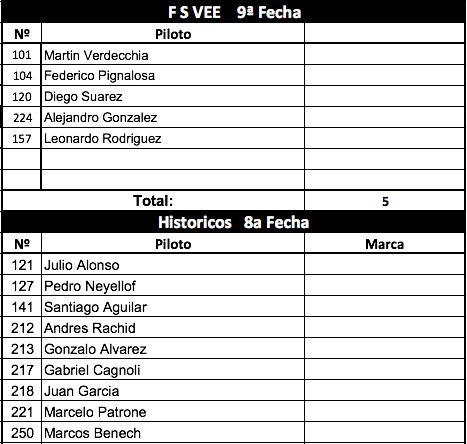Select the Julio Alonso cell
The height and width of the screenshot is (444, 467).
[x=173, y=265]
